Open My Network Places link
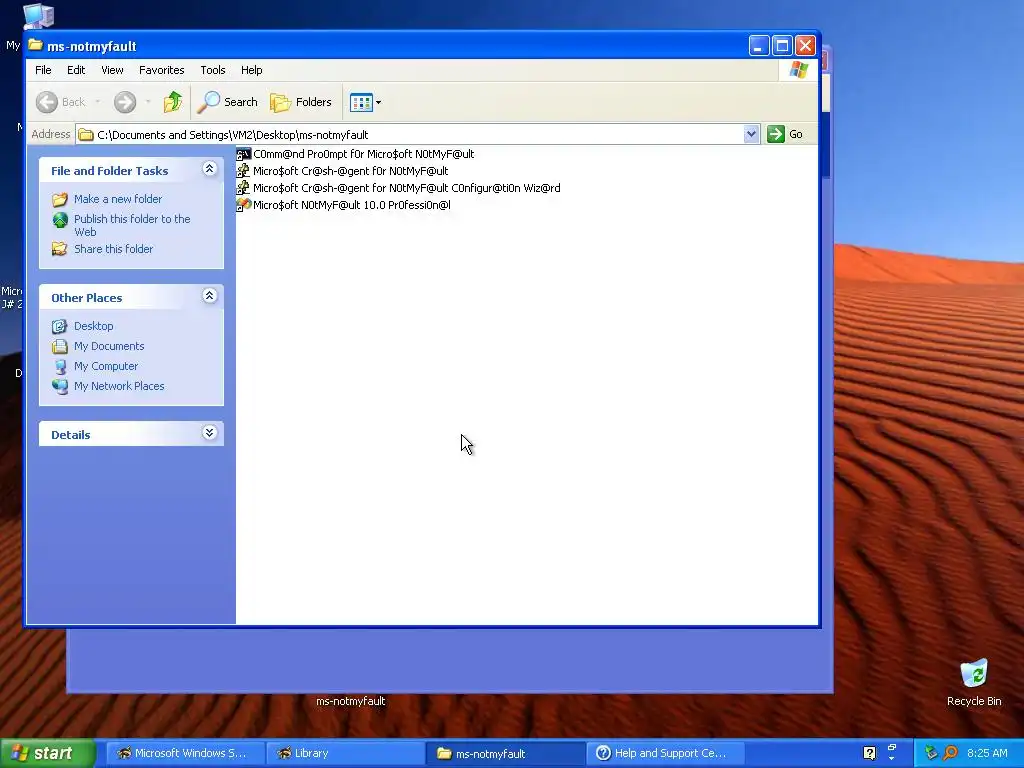This screenshot has height=768, width=1024. point(119,386)
